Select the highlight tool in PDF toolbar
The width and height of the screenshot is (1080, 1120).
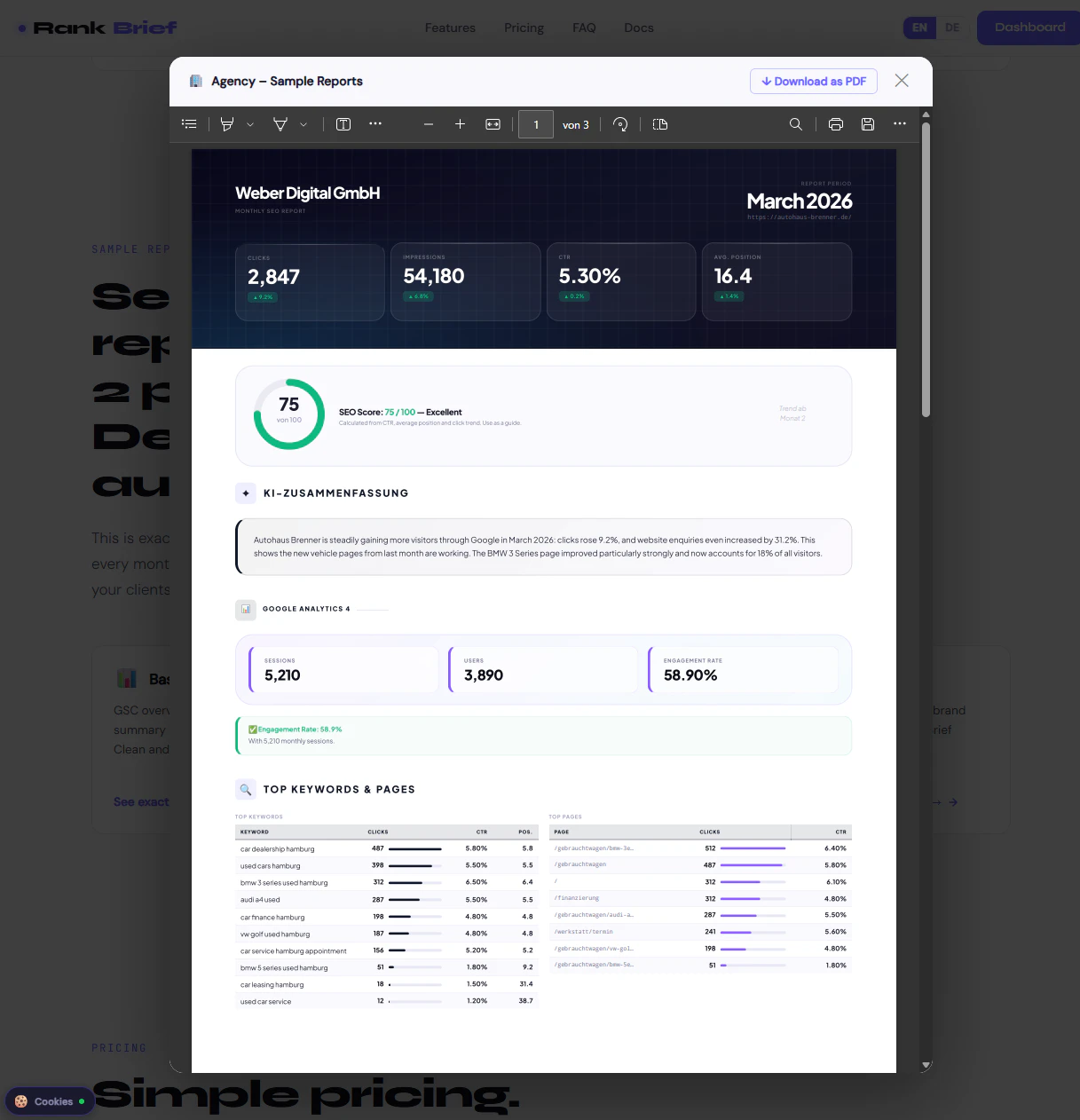click(x=227, y=124)
